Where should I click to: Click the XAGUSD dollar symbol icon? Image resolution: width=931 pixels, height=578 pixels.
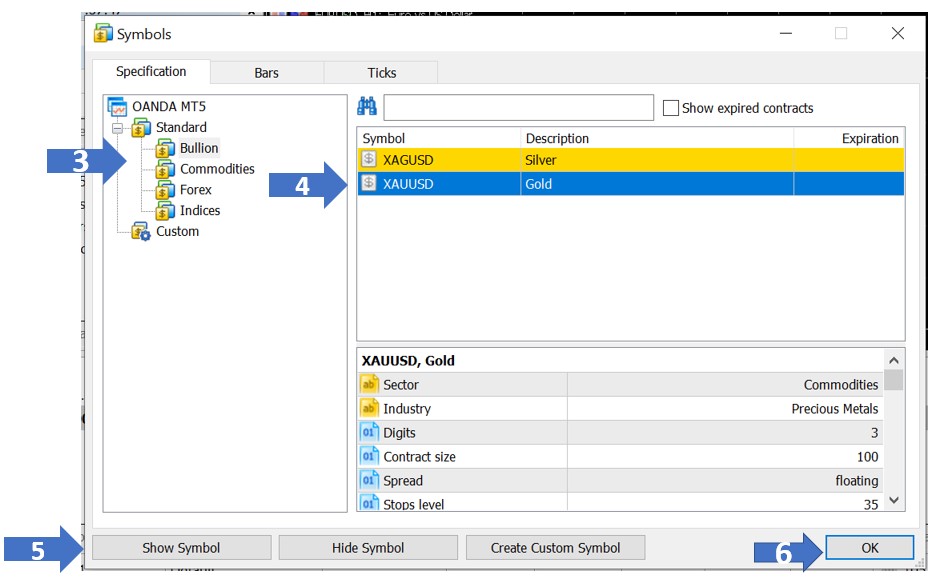[x=370, y=160]
